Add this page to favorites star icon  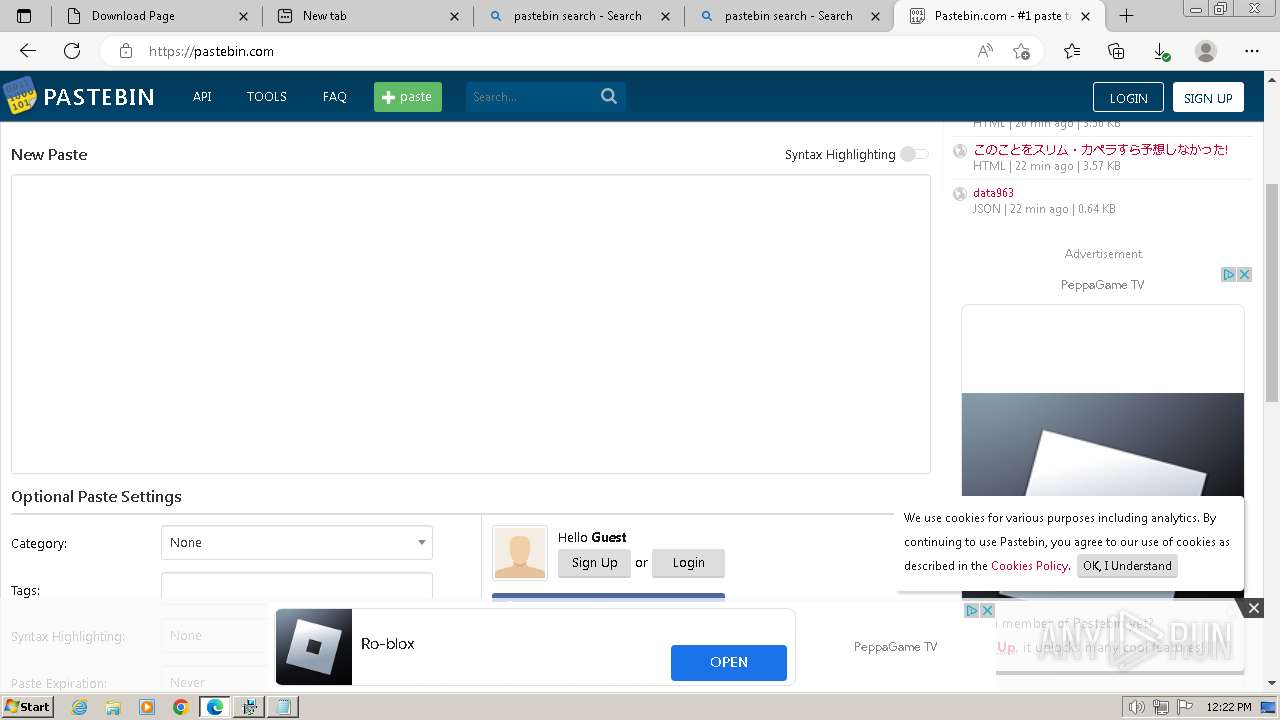(1021, 51)
